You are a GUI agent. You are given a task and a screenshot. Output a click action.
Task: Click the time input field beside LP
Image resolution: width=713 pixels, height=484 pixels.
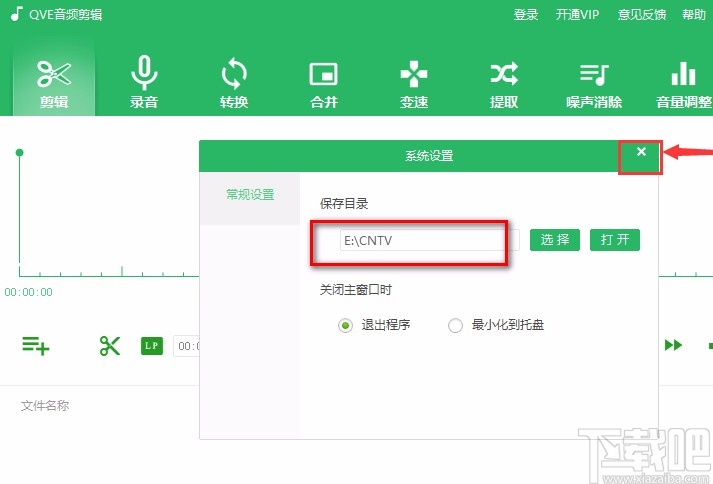[x=186, y=347]
